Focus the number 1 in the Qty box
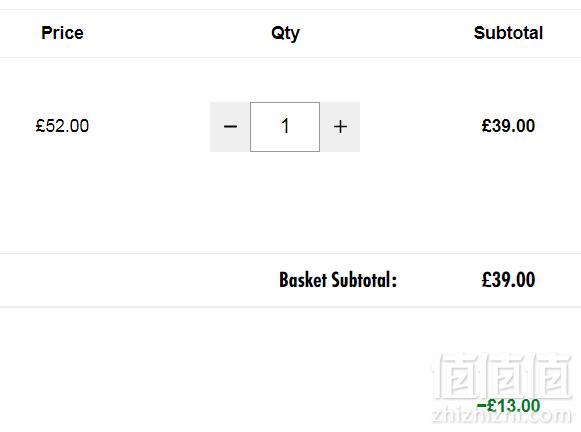 [x=285, y=126]
